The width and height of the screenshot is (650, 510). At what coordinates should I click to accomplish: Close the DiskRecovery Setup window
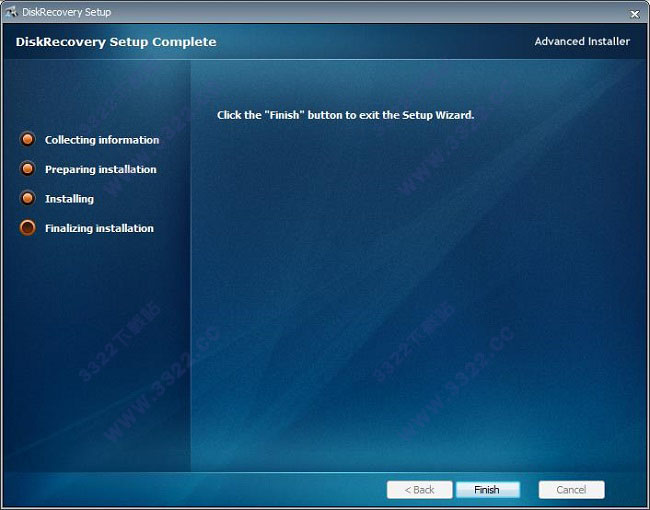pyautogui.click(x=635, y=14)
